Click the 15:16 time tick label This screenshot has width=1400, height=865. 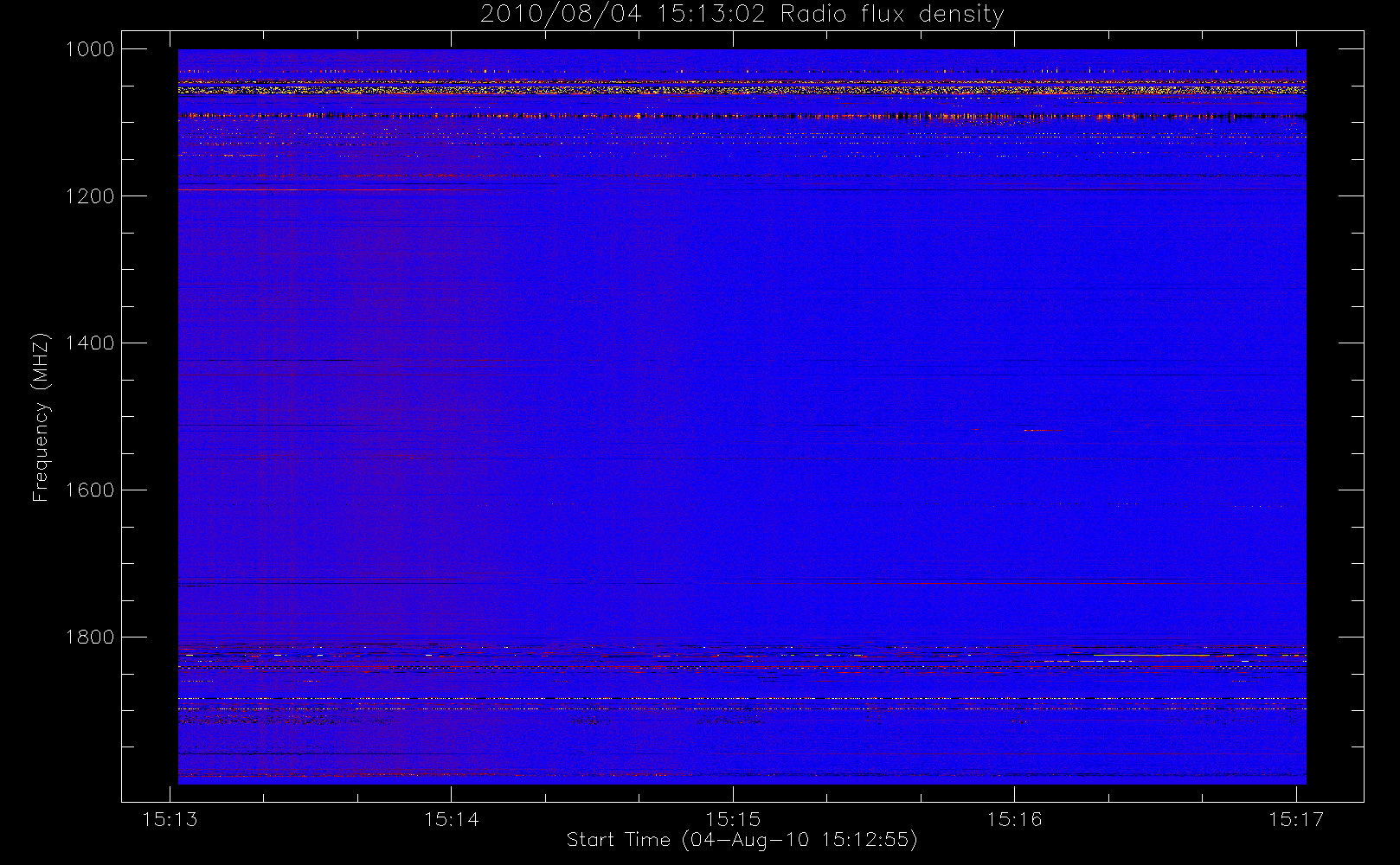(1015, 819)
